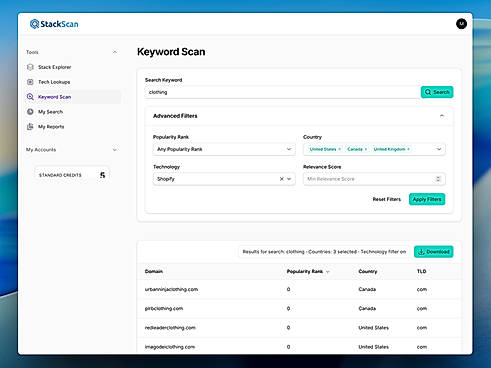Image resolution: width=491 pixels, height=368 pixels.
Task: Download the search results
Action: coord(433,252)
